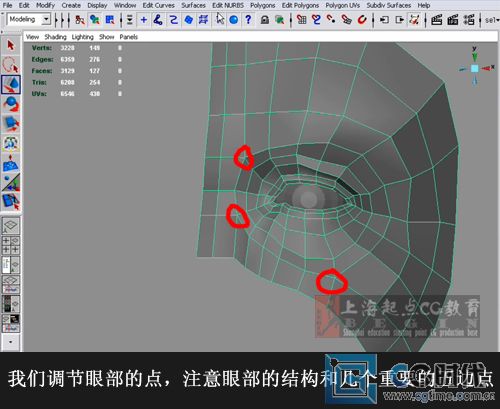
Task: Click the center cube of view compass
Action: click(475, 69)
